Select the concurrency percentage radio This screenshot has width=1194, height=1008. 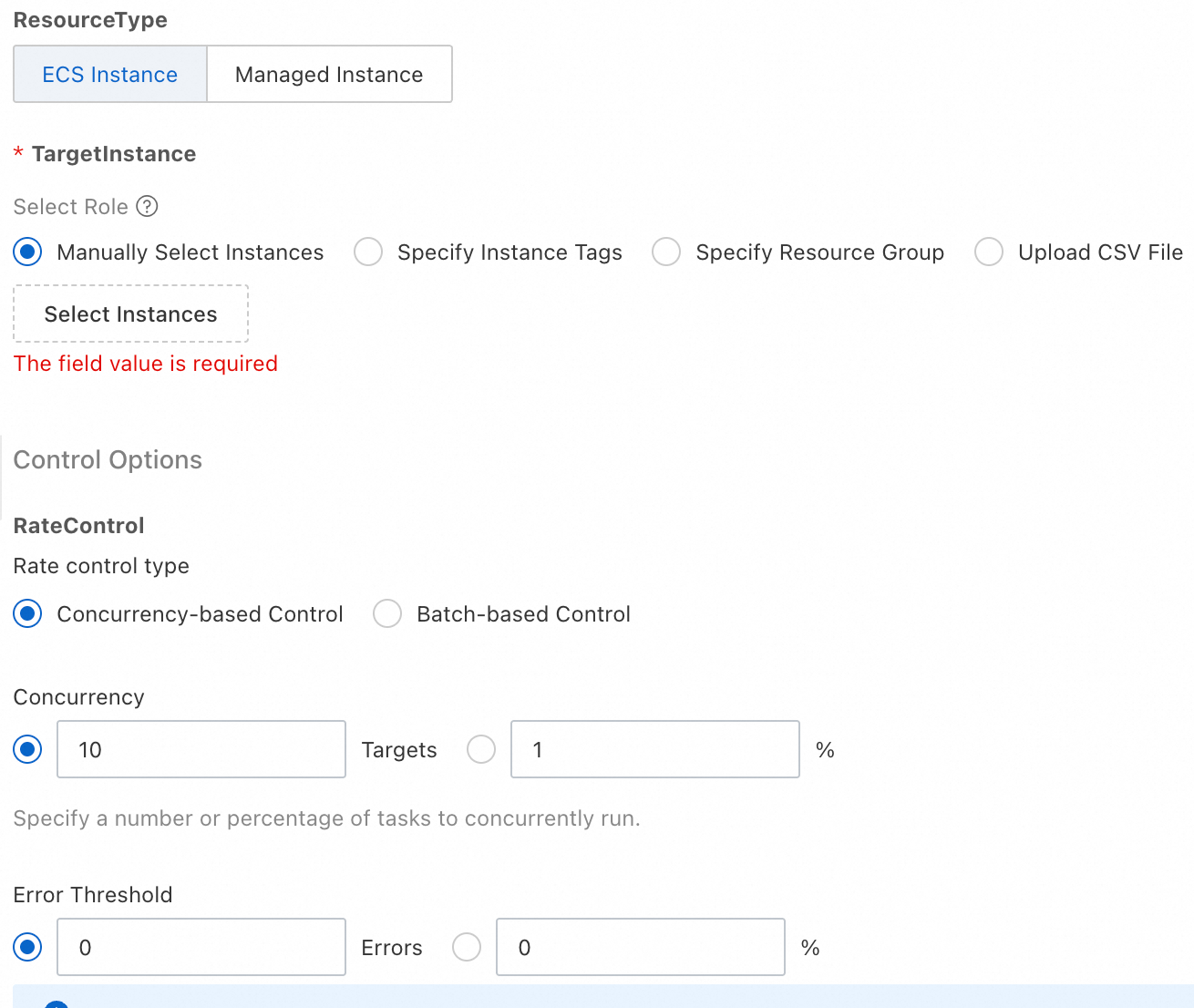coord(481,750)
